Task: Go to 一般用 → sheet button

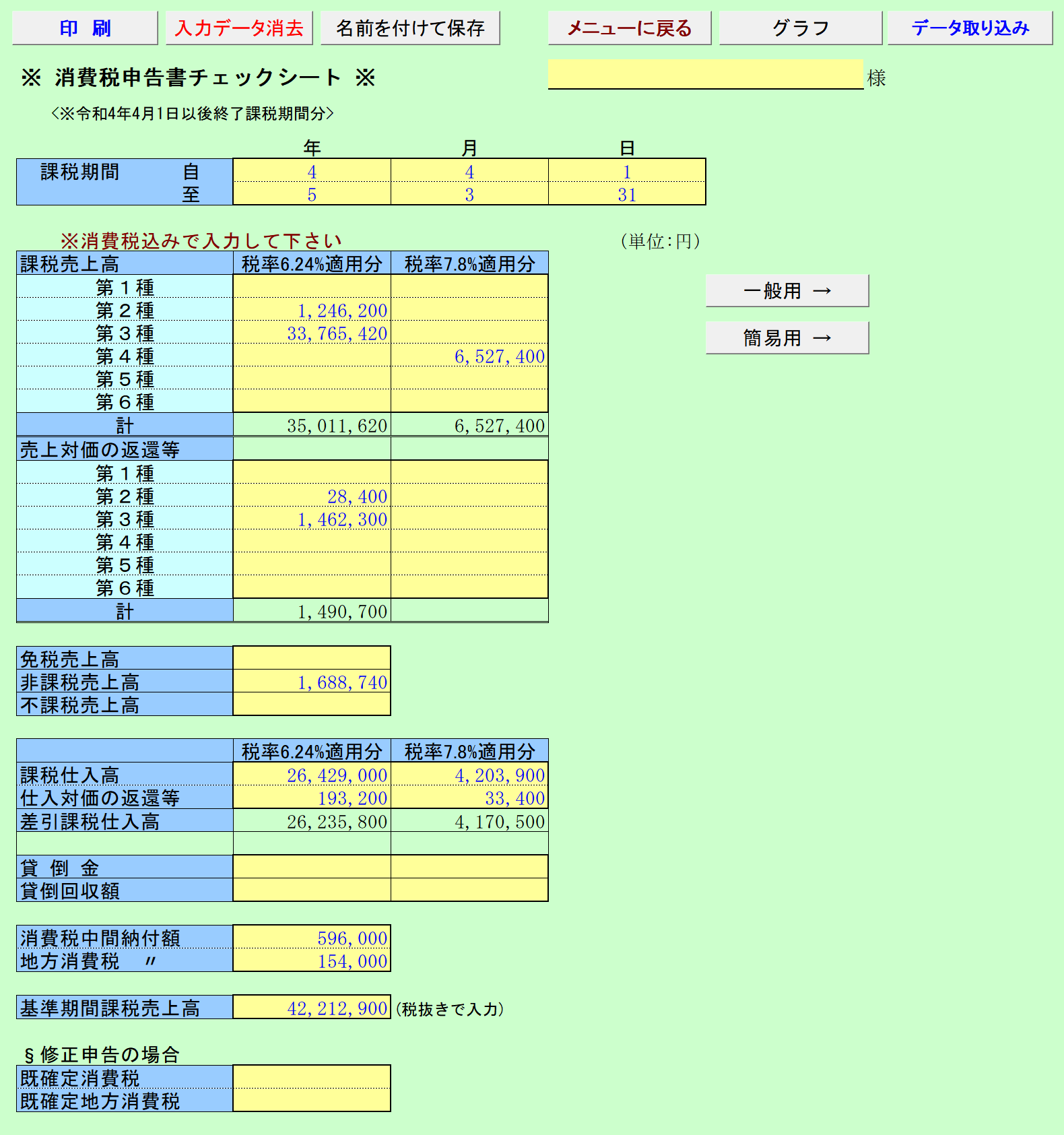Action: tap(787, 291)
